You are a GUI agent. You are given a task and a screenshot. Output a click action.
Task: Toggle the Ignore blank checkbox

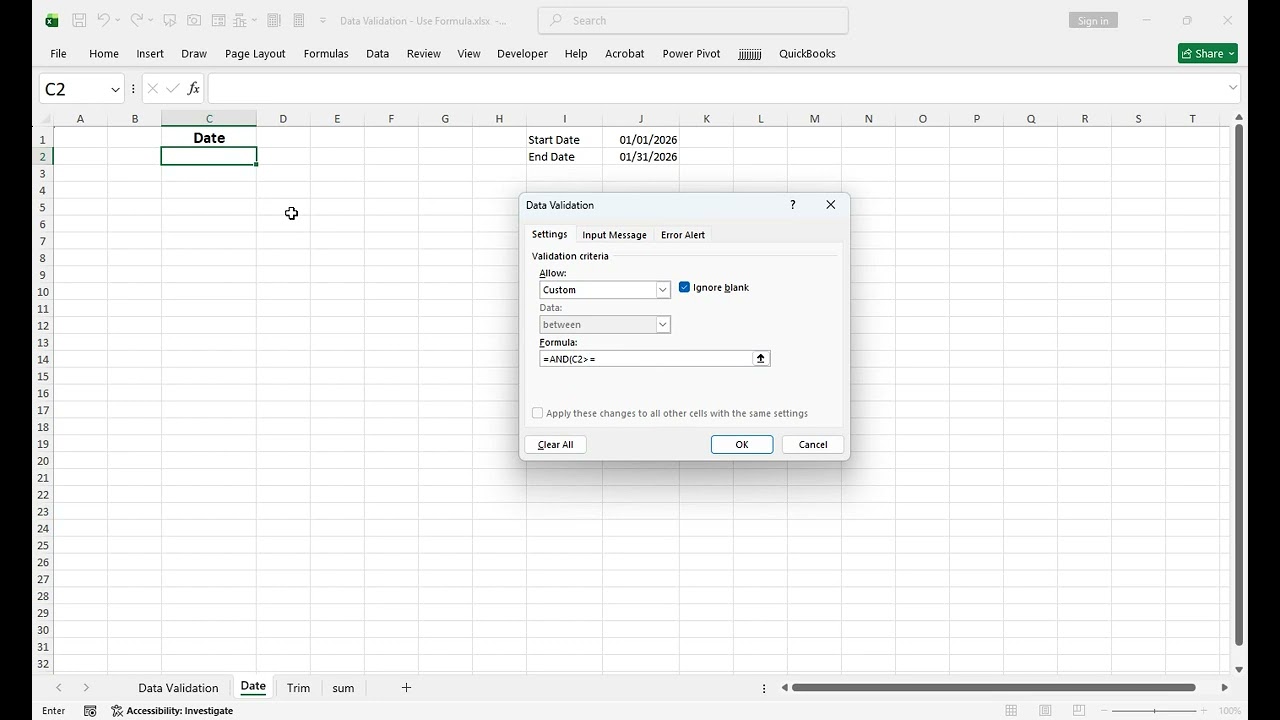click(x=685, y=288)
